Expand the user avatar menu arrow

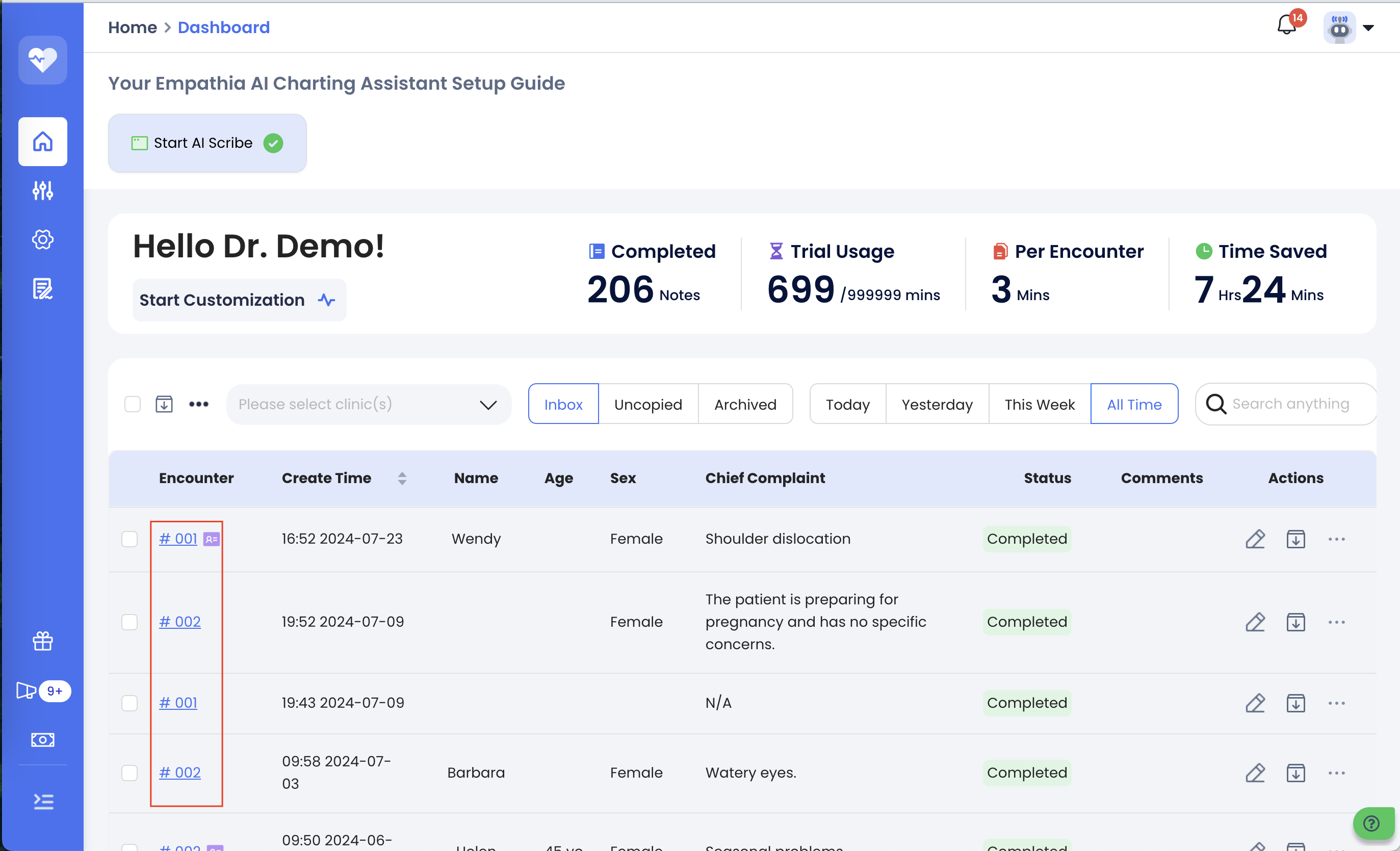1368,28
